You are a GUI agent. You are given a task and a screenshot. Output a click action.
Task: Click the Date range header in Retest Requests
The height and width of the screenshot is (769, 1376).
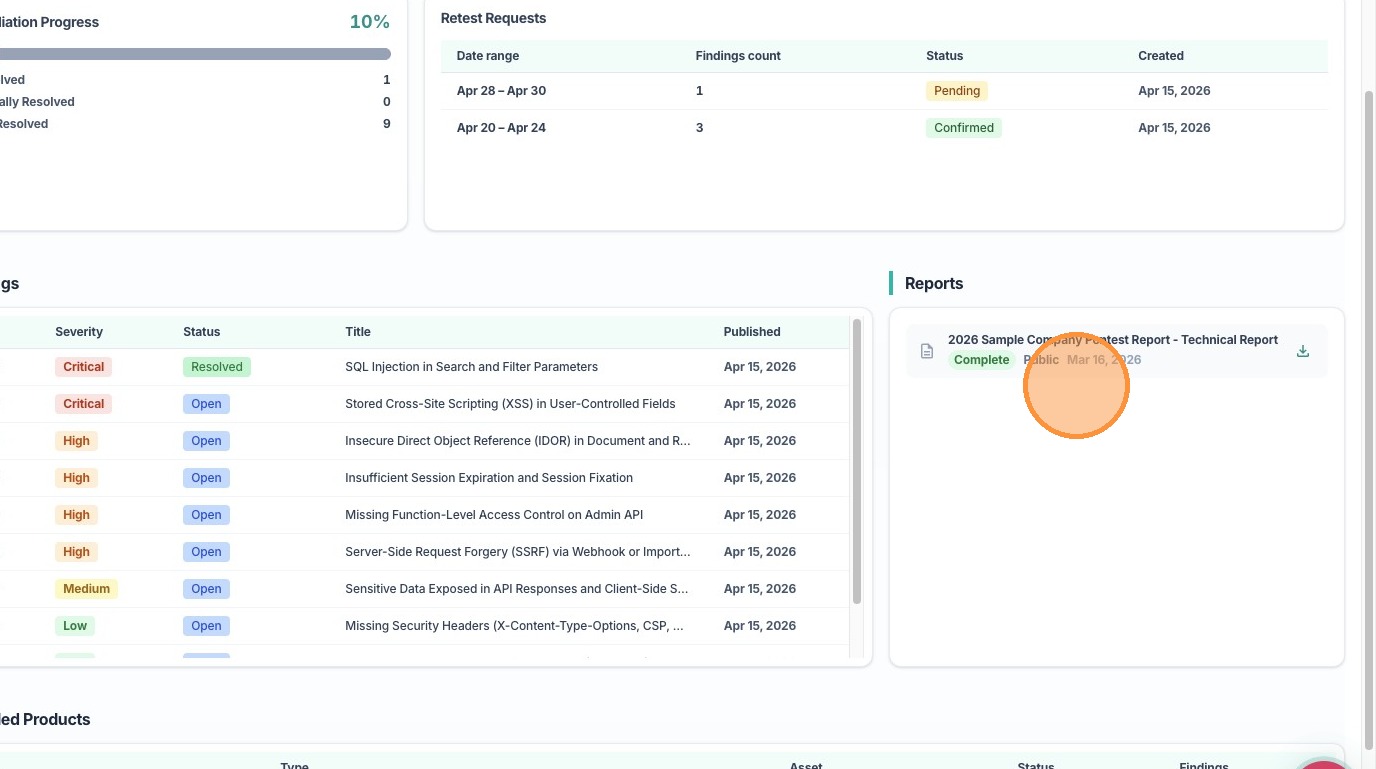pos(488,56)
